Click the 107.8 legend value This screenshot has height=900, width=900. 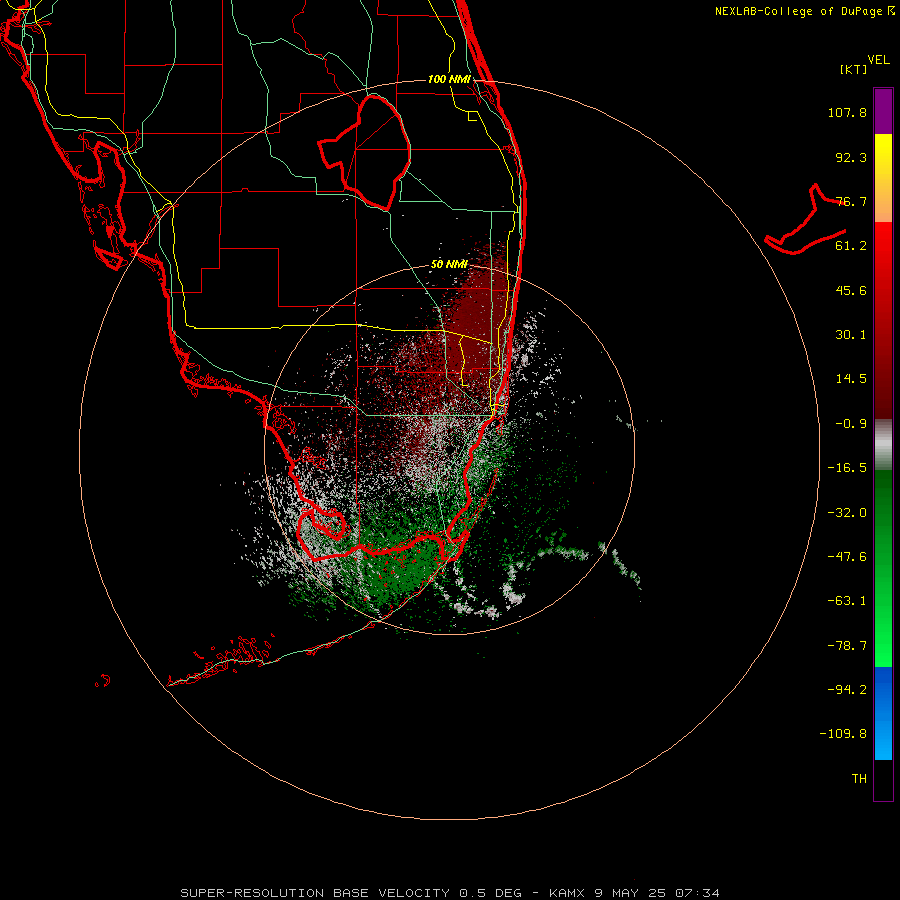pyautogui.click(x=847, y=112)
